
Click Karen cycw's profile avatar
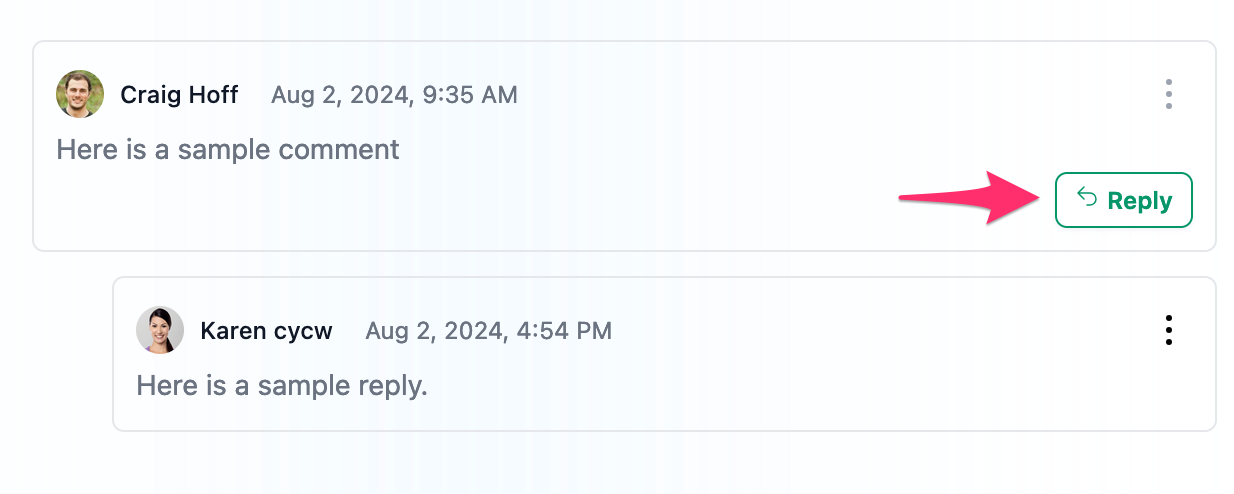coord(160,330)
